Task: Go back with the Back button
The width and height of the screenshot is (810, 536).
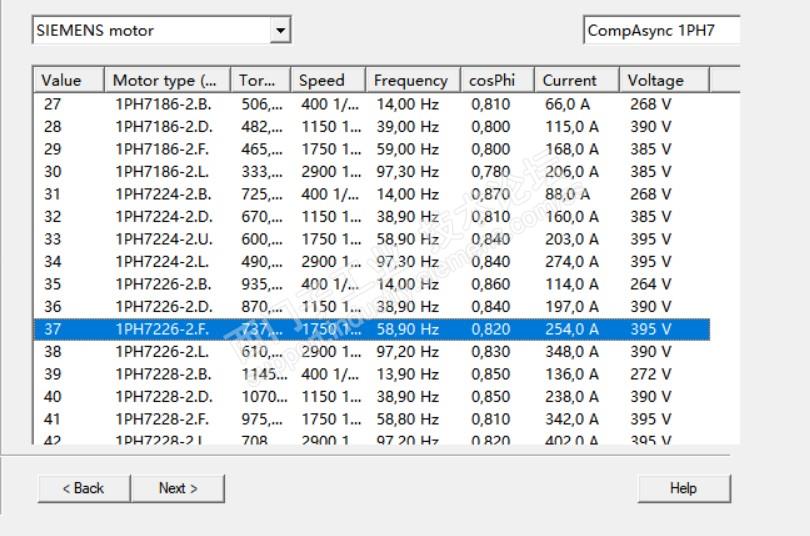Action: [84, 488]
